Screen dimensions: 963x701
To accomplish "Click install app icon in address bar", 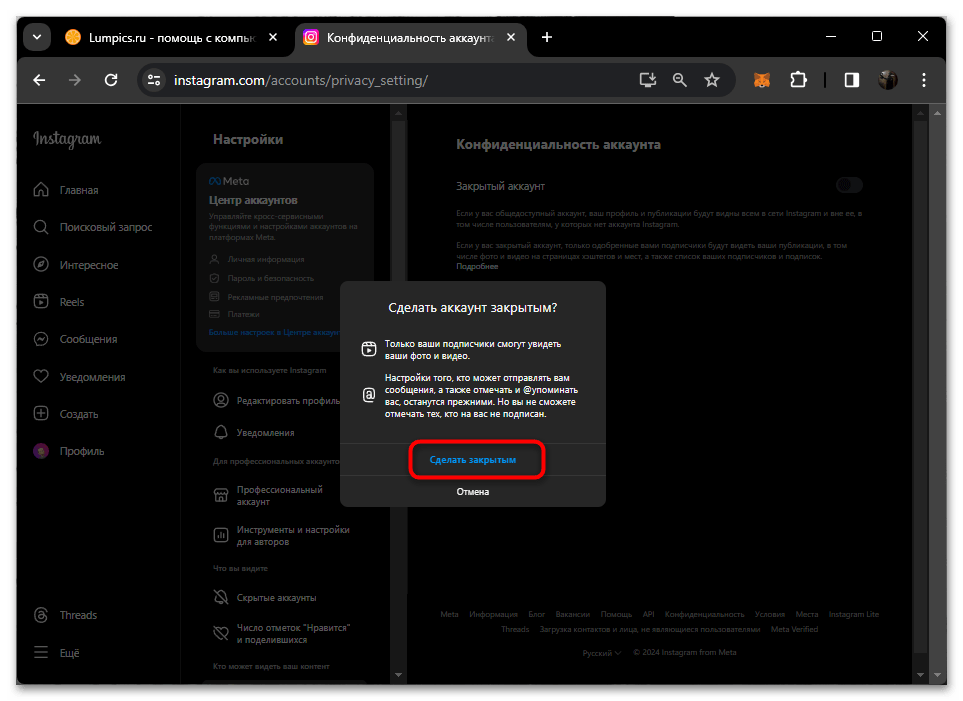I will pyautogui.click(x=648, y=80).
